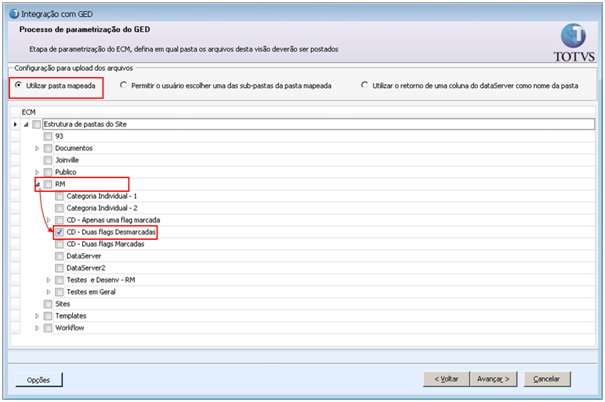Tick the Documentos folder checkbox
The width and height of the screenshot is (605, 402).
pos(48,148)
